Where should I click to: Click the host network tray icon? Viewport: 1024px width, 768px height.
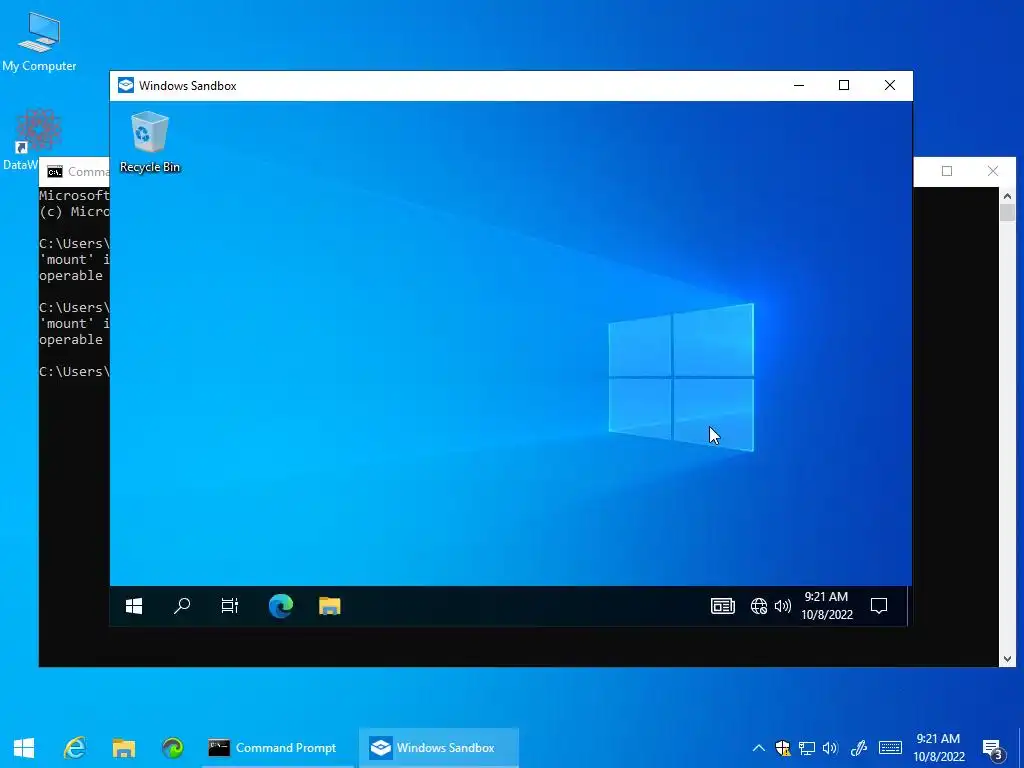click(807, 748)
